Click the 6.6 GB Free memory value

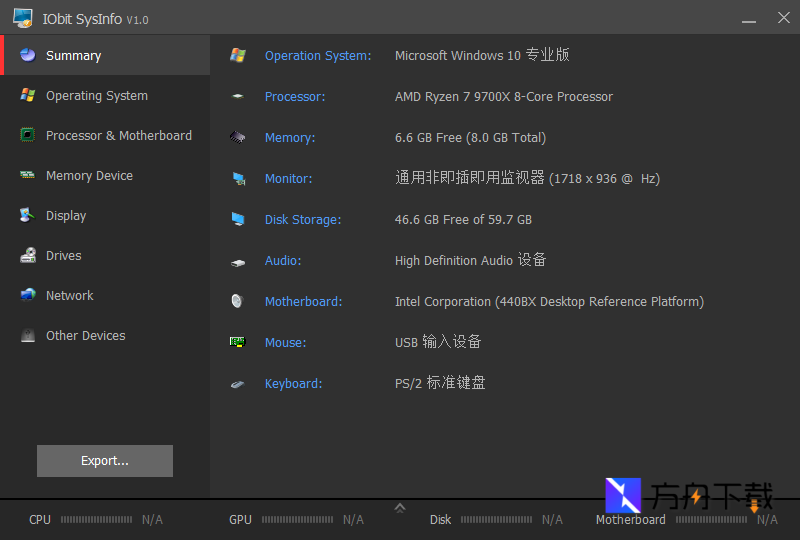click(x=470, y=138)
